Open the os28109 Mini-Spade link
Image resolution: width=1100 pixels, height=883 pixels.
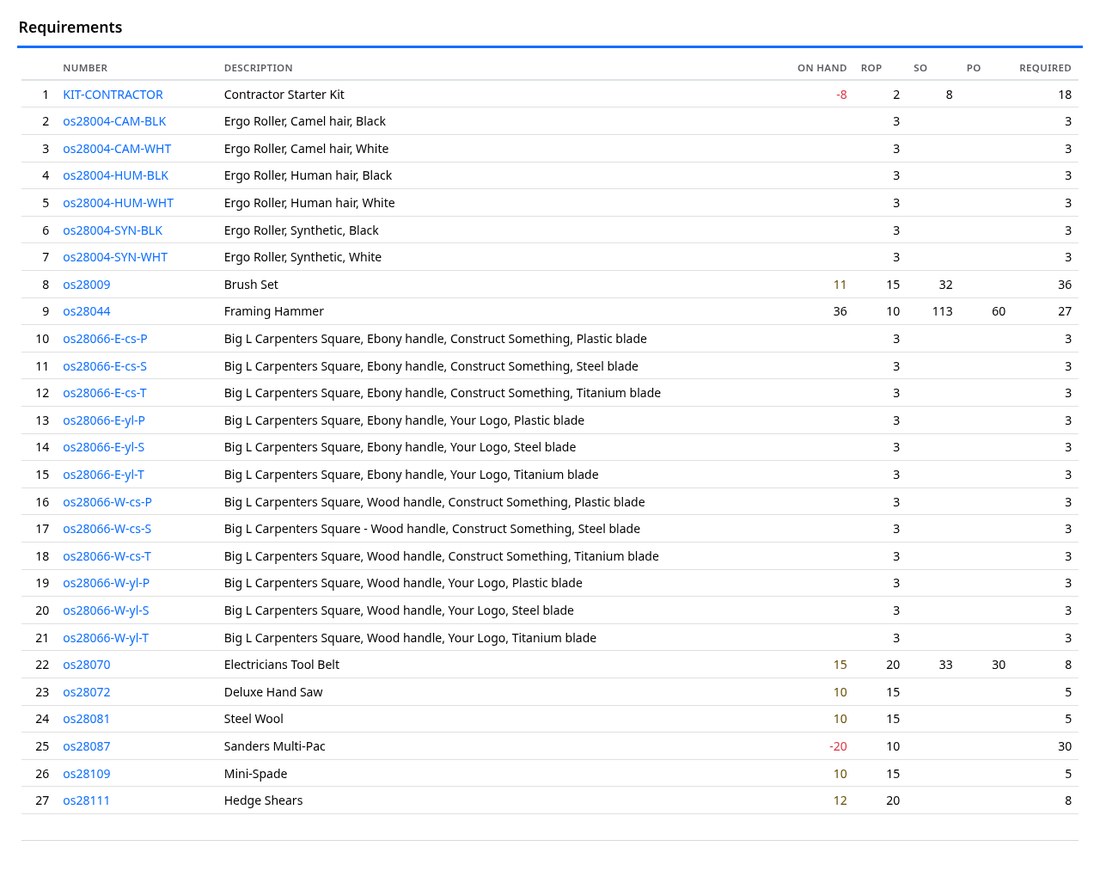(x=86, y=774)
